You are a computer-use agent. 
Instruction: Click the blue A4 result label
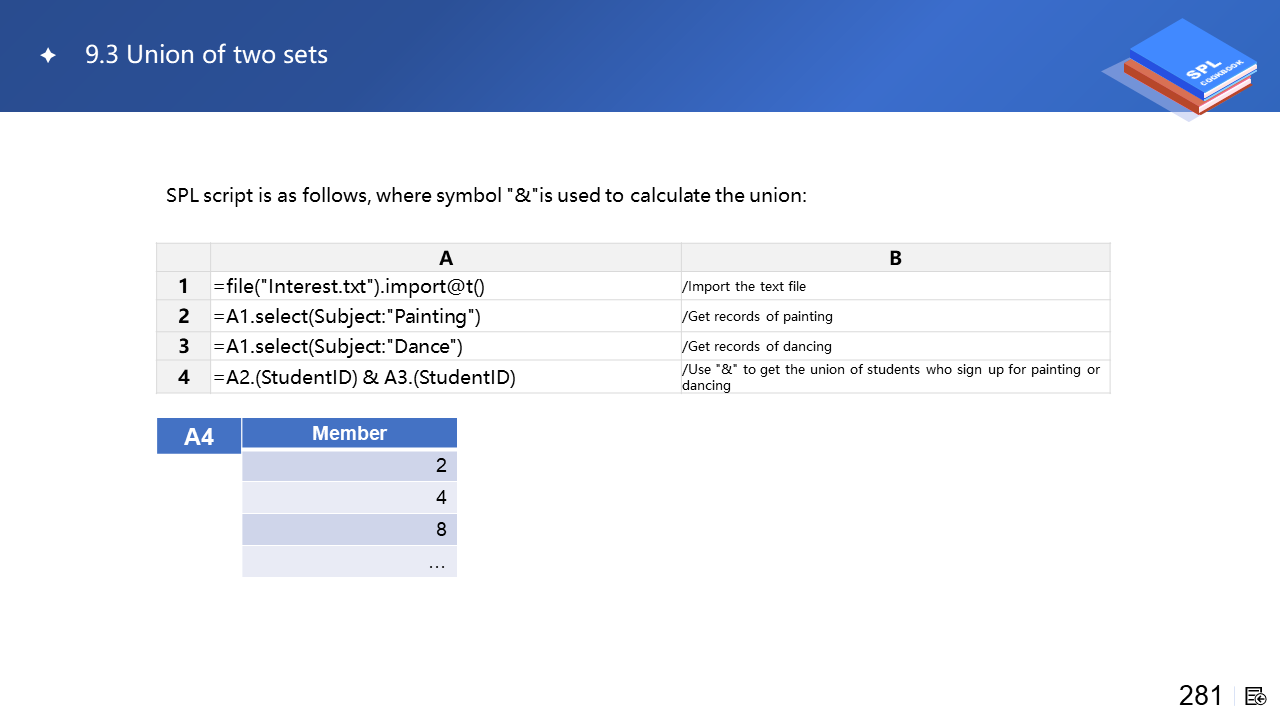click(199, 436)
